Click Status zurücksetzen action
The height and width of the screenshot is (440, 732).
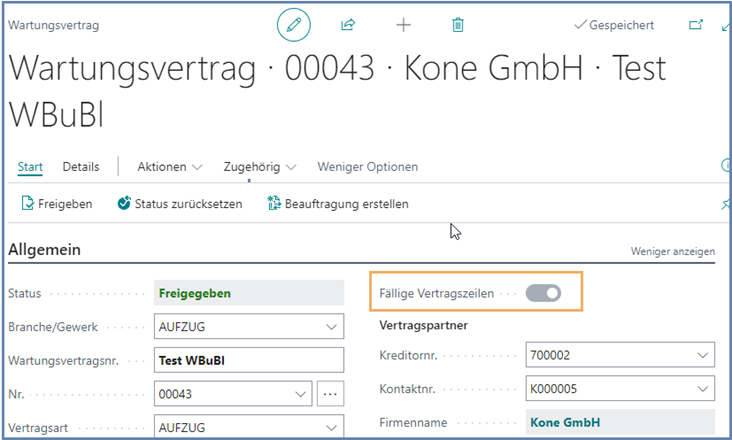point(180,204)
